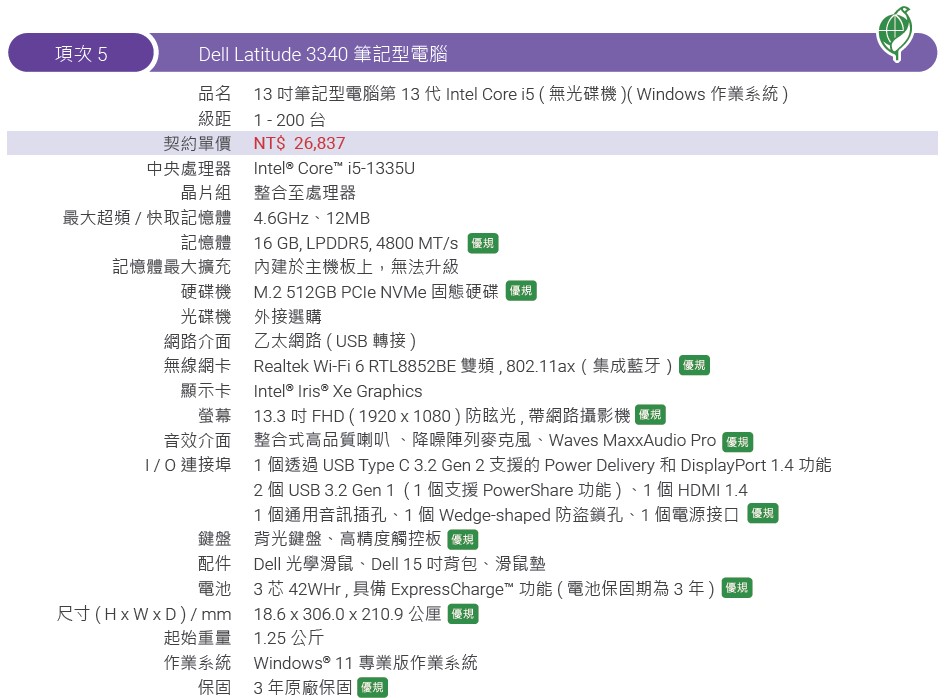Select the 1 - 200 台 value
The image size is (945, 698).
(289, 120)
